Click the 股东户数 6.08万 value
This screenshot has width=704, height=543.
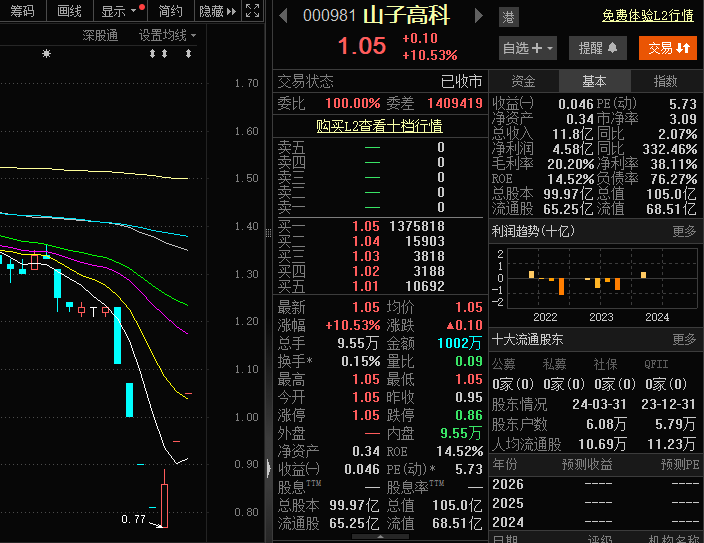(x=606, y=424)
